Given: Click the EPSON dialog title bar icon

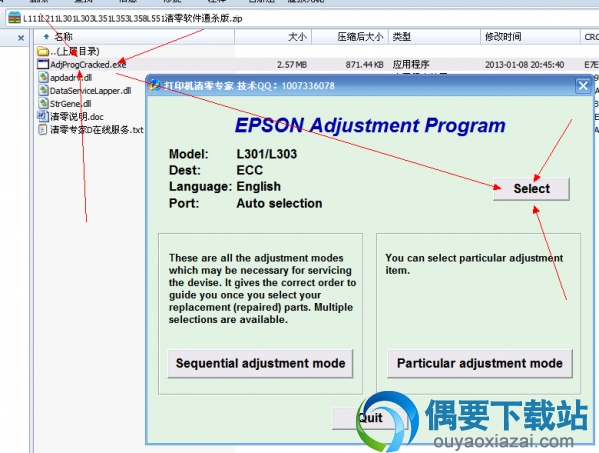Looking at the screenshot, I should coord(155,86).
